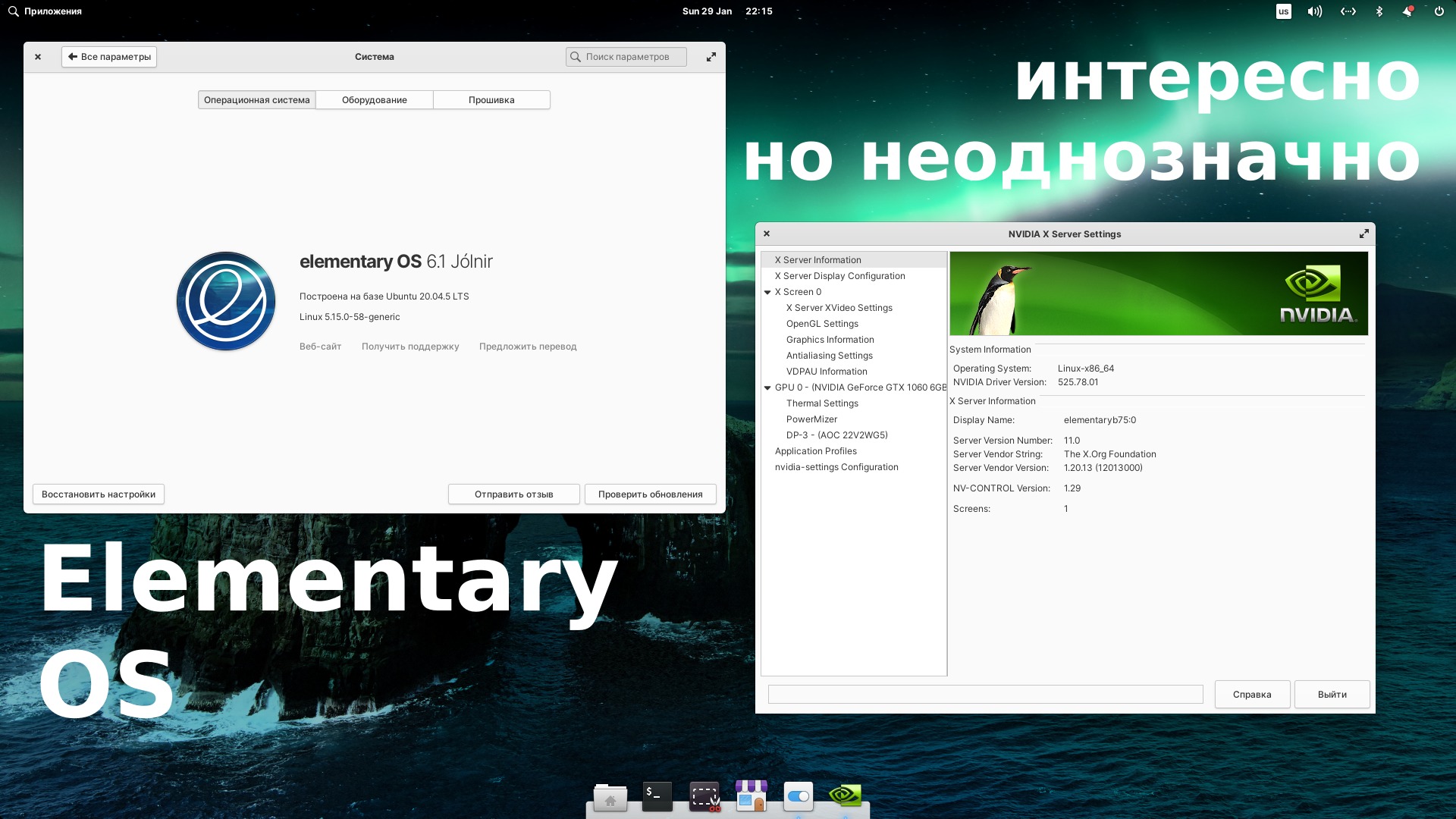Click the Проверить обновления button

click(650, 494)
